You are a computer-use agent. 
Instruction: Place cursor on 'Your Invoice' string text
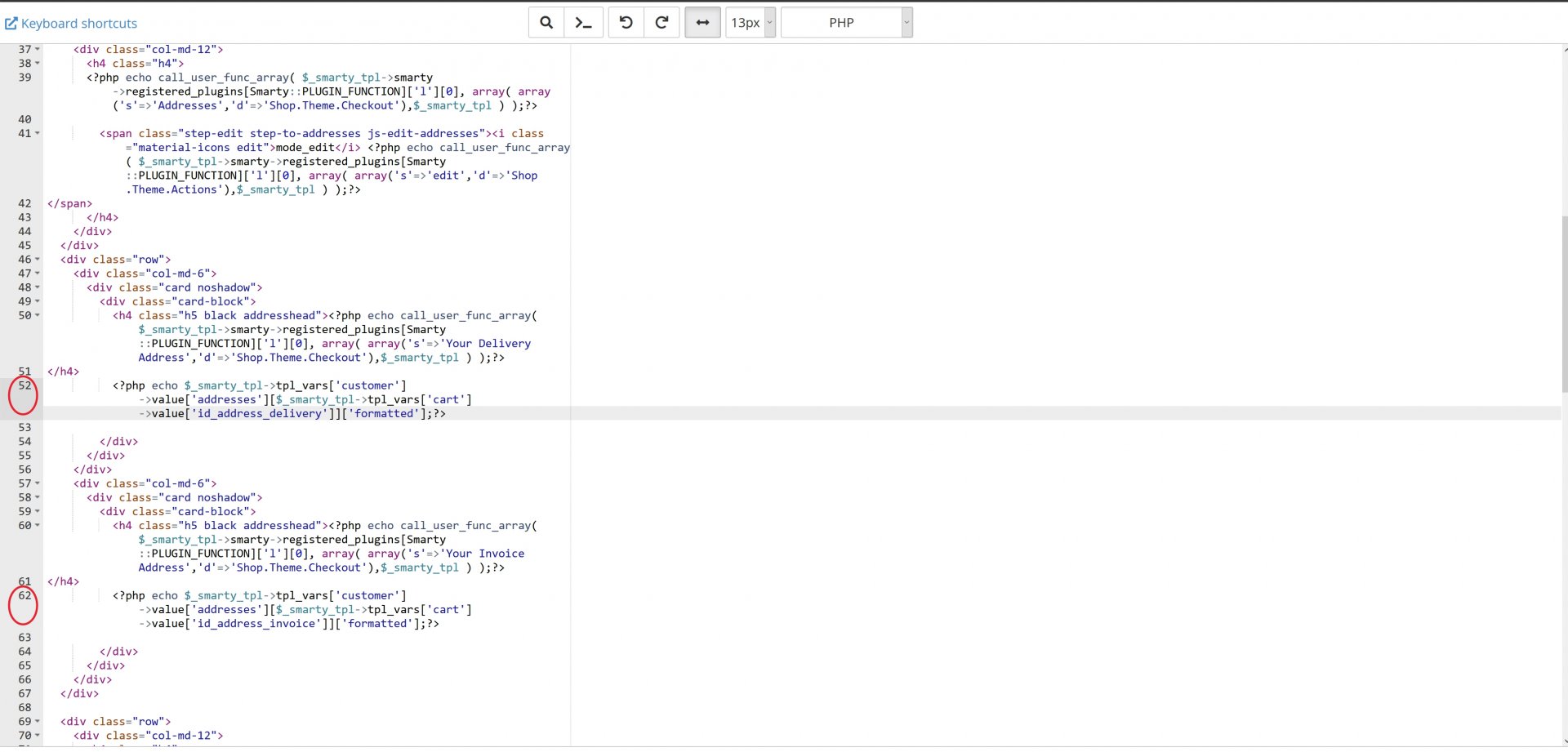483,554
